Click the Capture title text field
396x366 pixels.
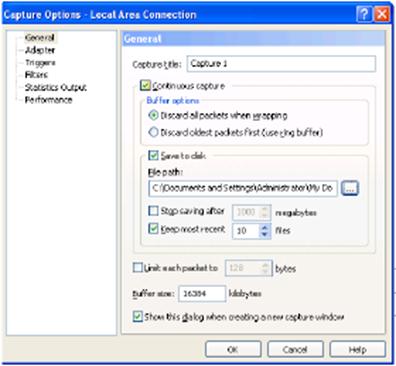[281, 64]
